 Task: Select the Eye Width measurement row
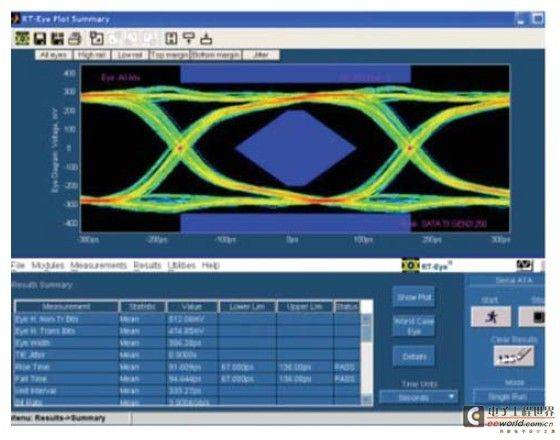pyautogui.click(x=187, y=343)
